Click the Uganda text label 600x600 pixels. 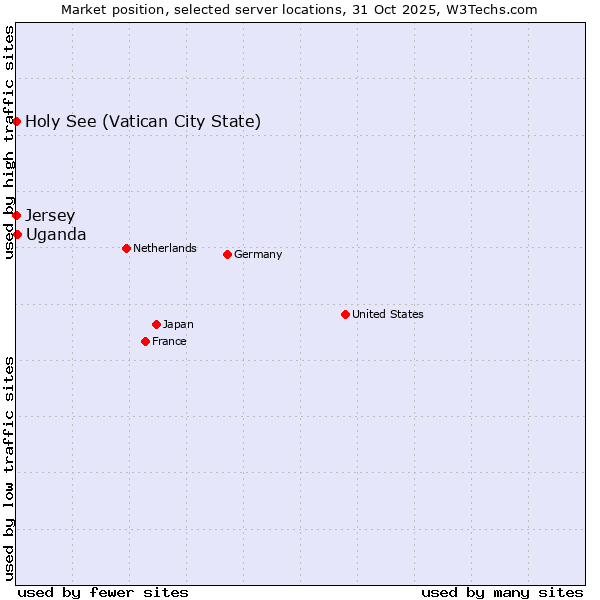56,234
